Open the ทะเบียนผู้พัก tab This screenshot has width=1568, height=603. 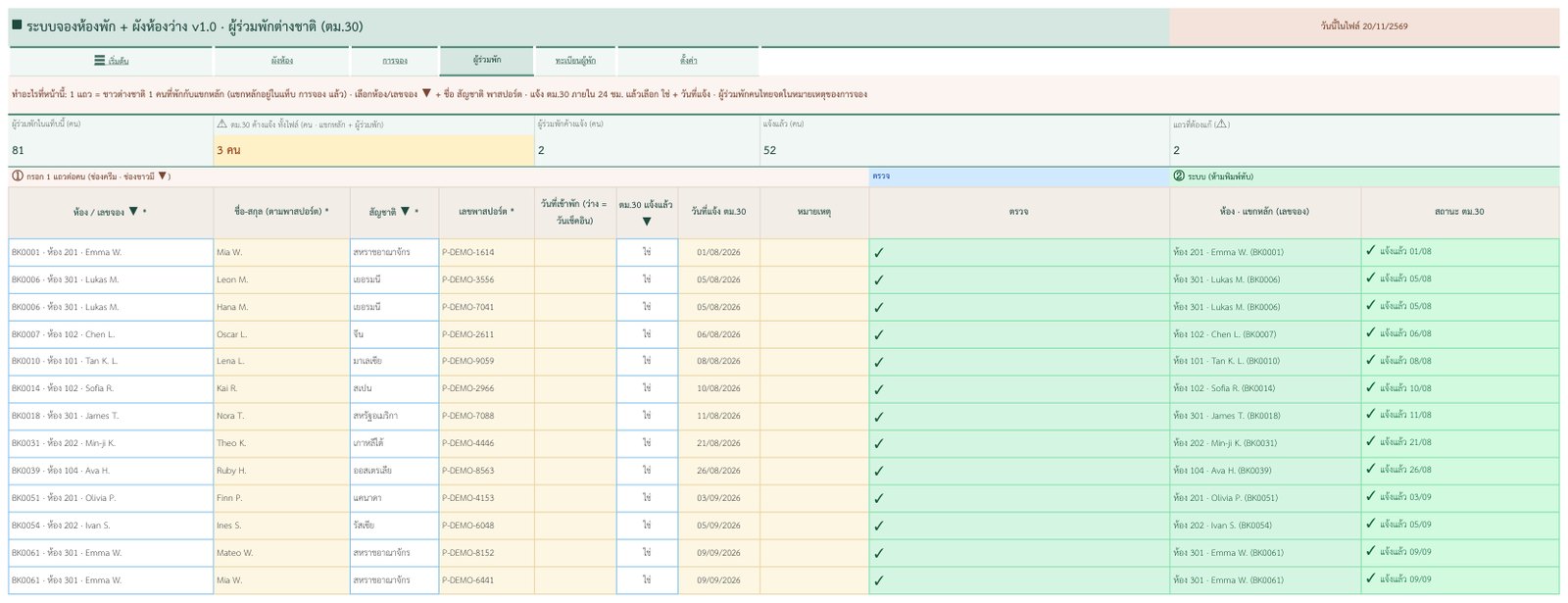(575, 61)
